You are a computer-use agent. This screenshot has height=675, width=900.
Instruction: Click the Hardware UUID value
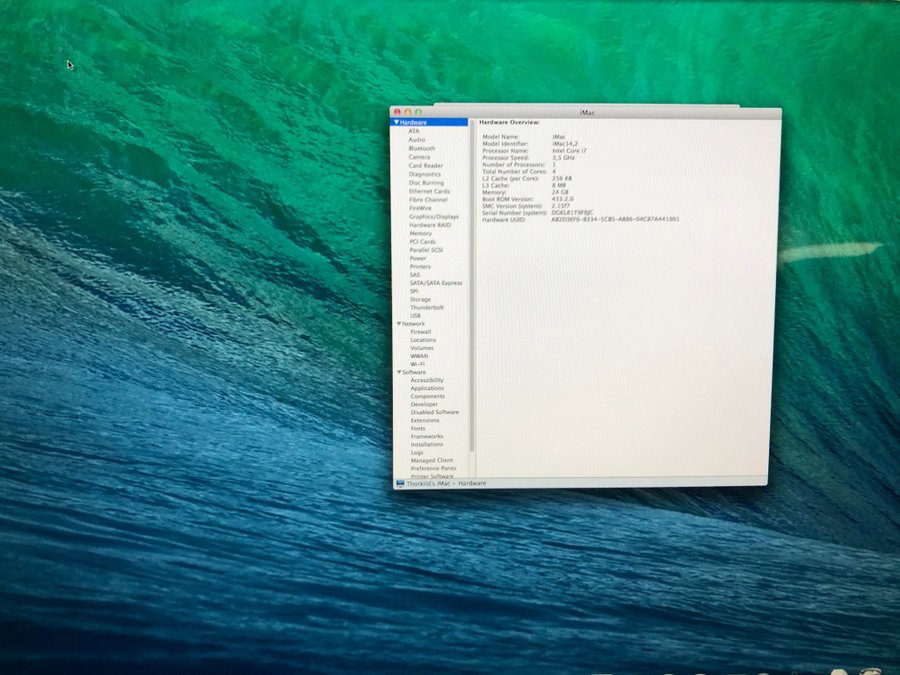click(615, 219)
